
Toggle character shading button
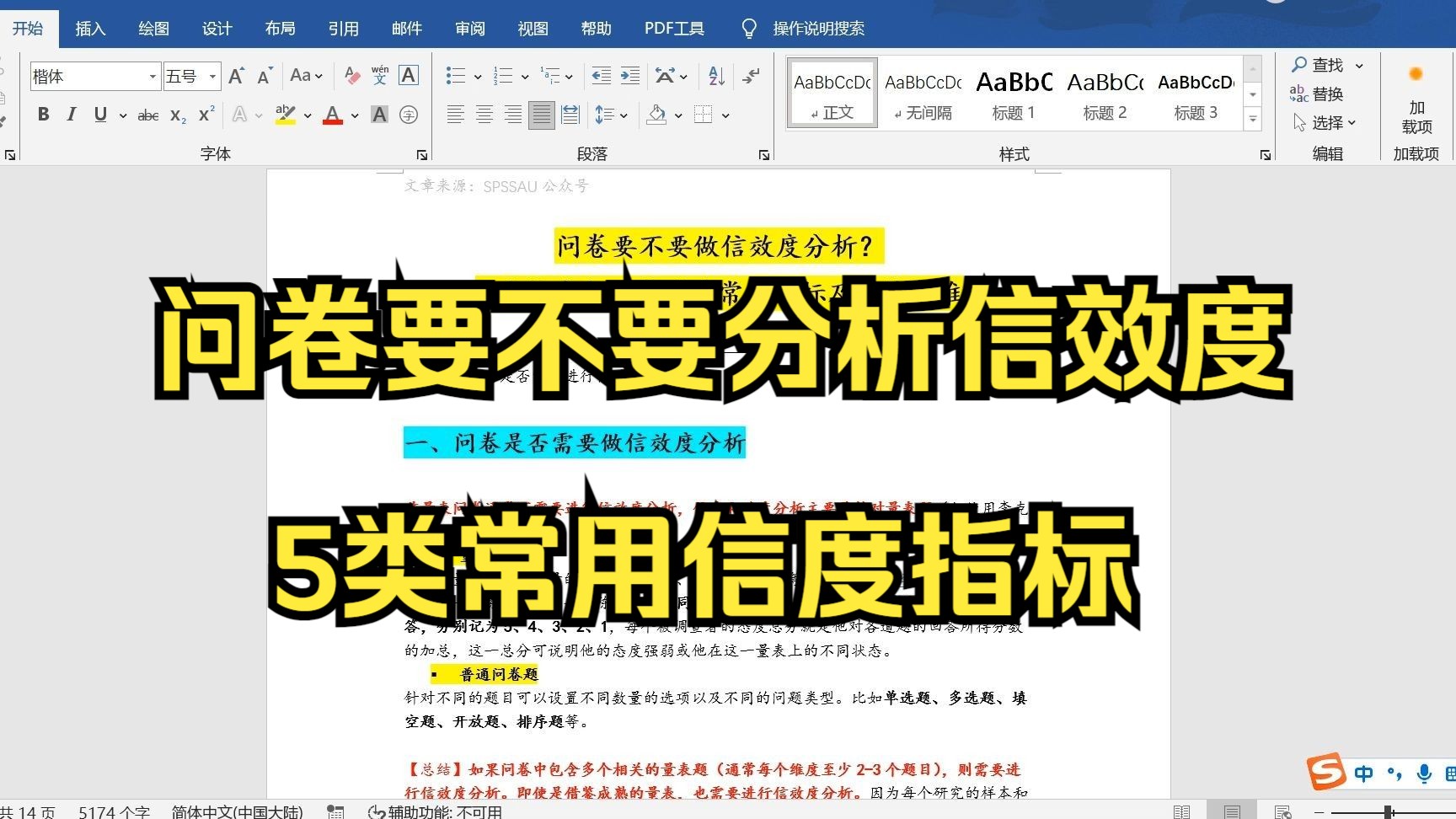point(380,115)
